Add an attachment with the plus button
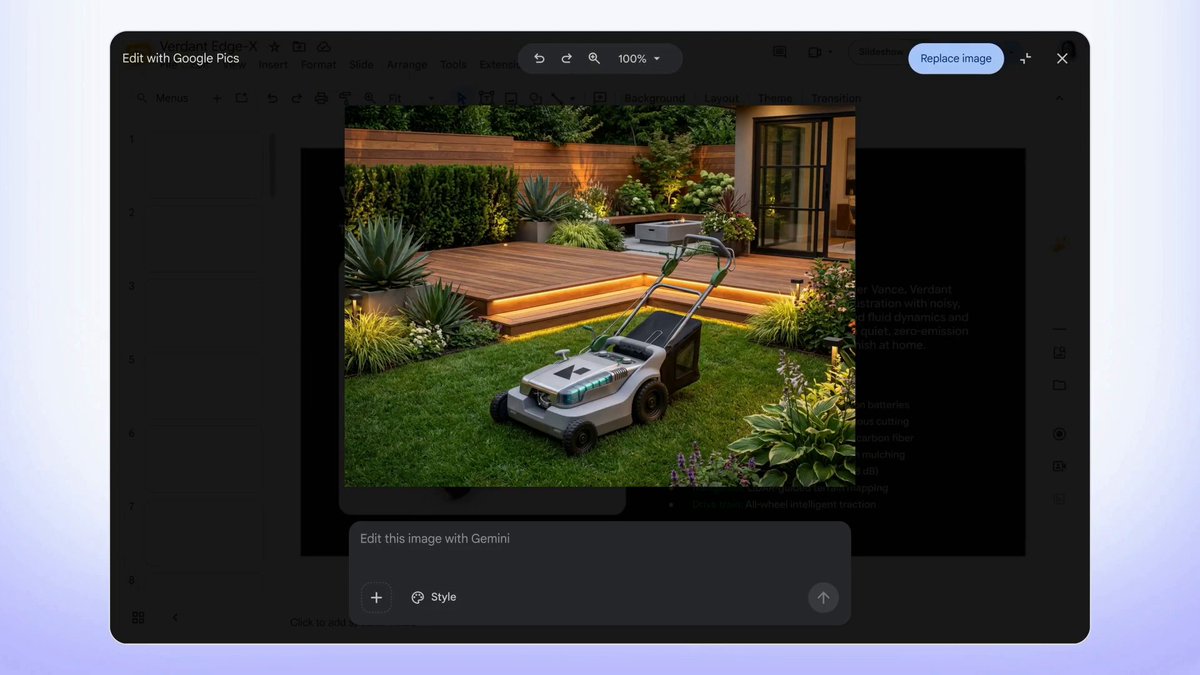The height and width of the screenshot is (675, 1200). coord(376,597)
